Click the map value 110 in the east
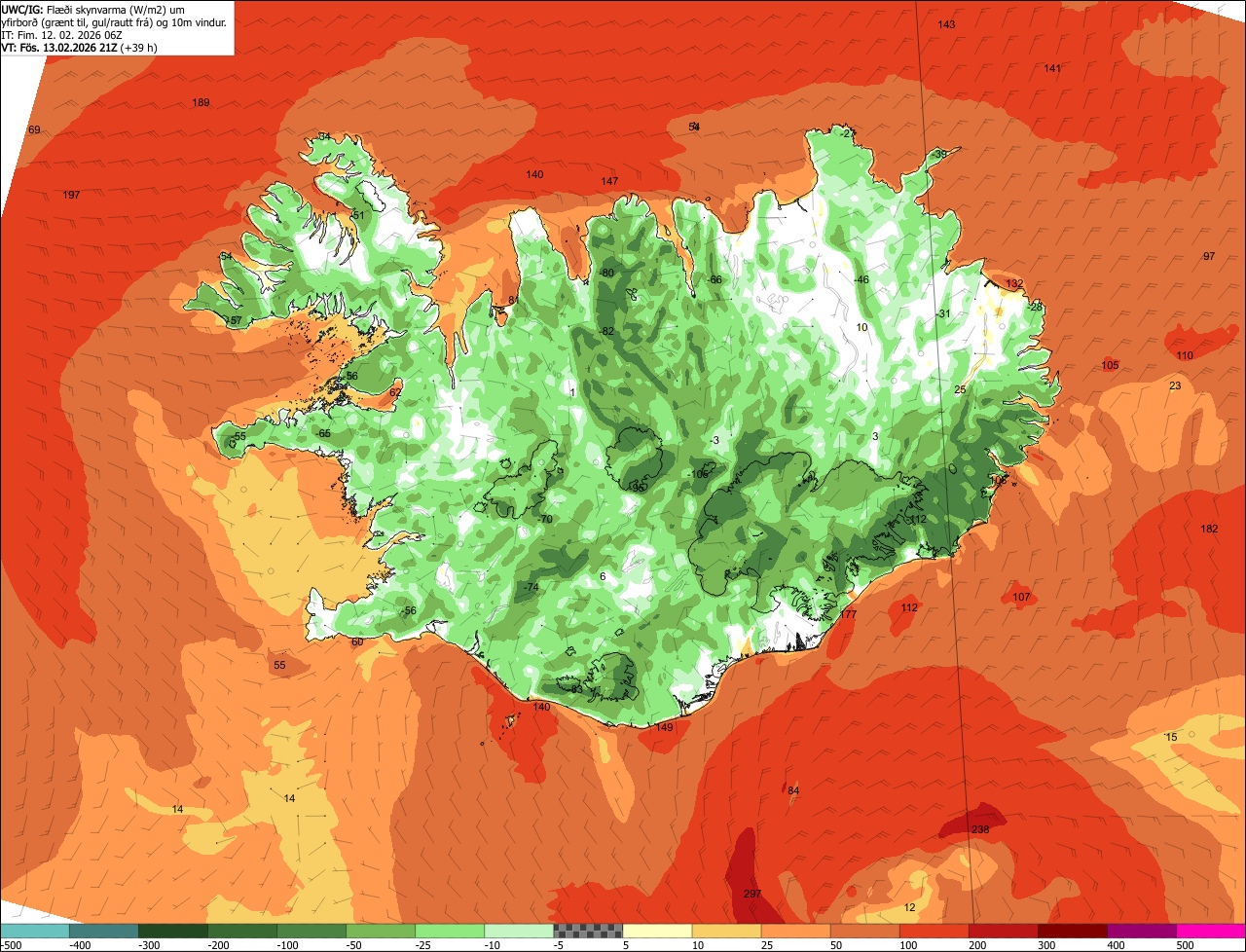The width and height of the screenshot is (1246, 952). pyautogui.click(x=1184, y=355)
